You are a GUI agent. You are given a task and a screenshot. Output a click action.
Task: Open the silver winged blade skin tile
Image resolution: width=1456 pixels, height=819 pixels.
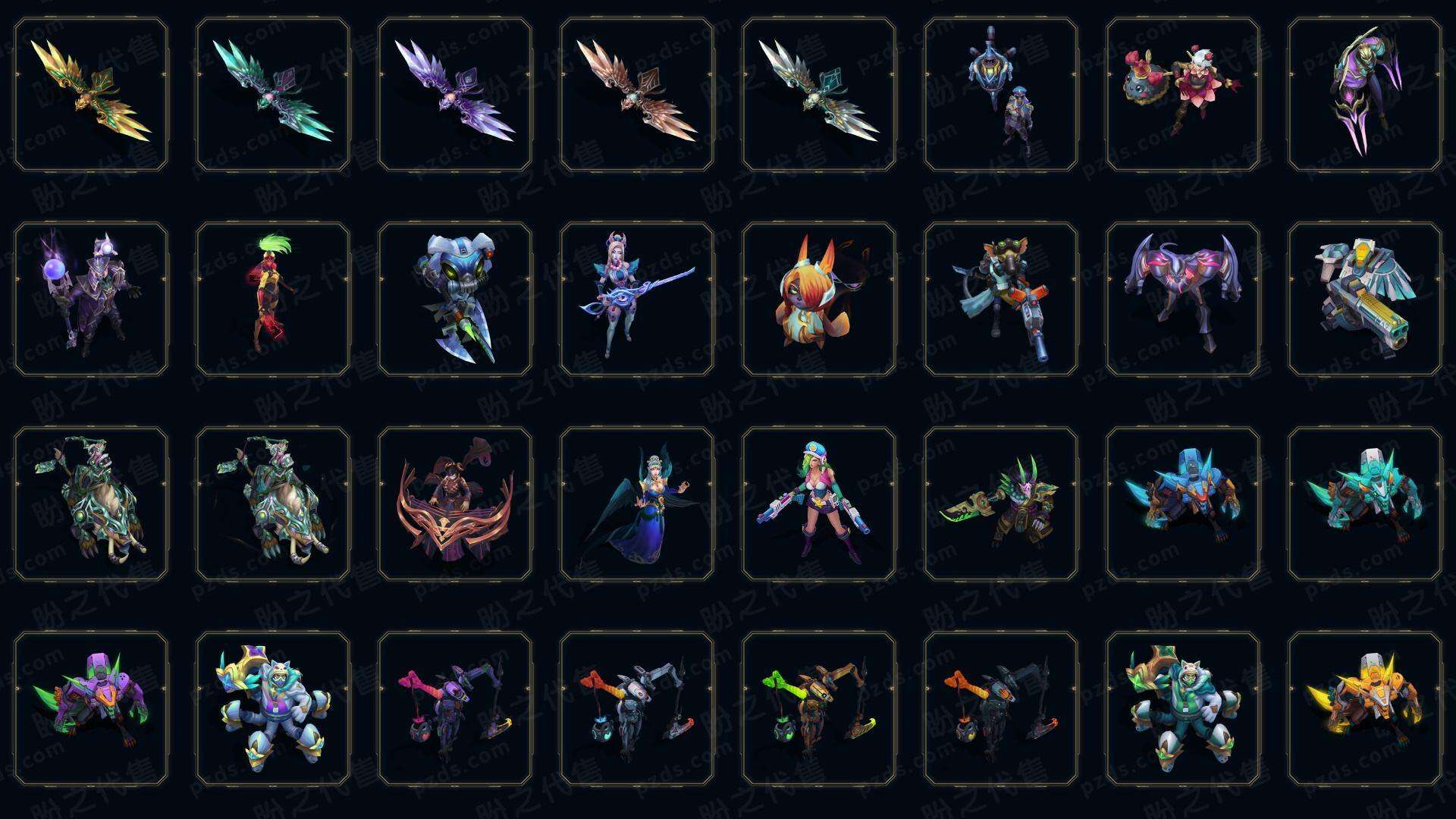819,95
